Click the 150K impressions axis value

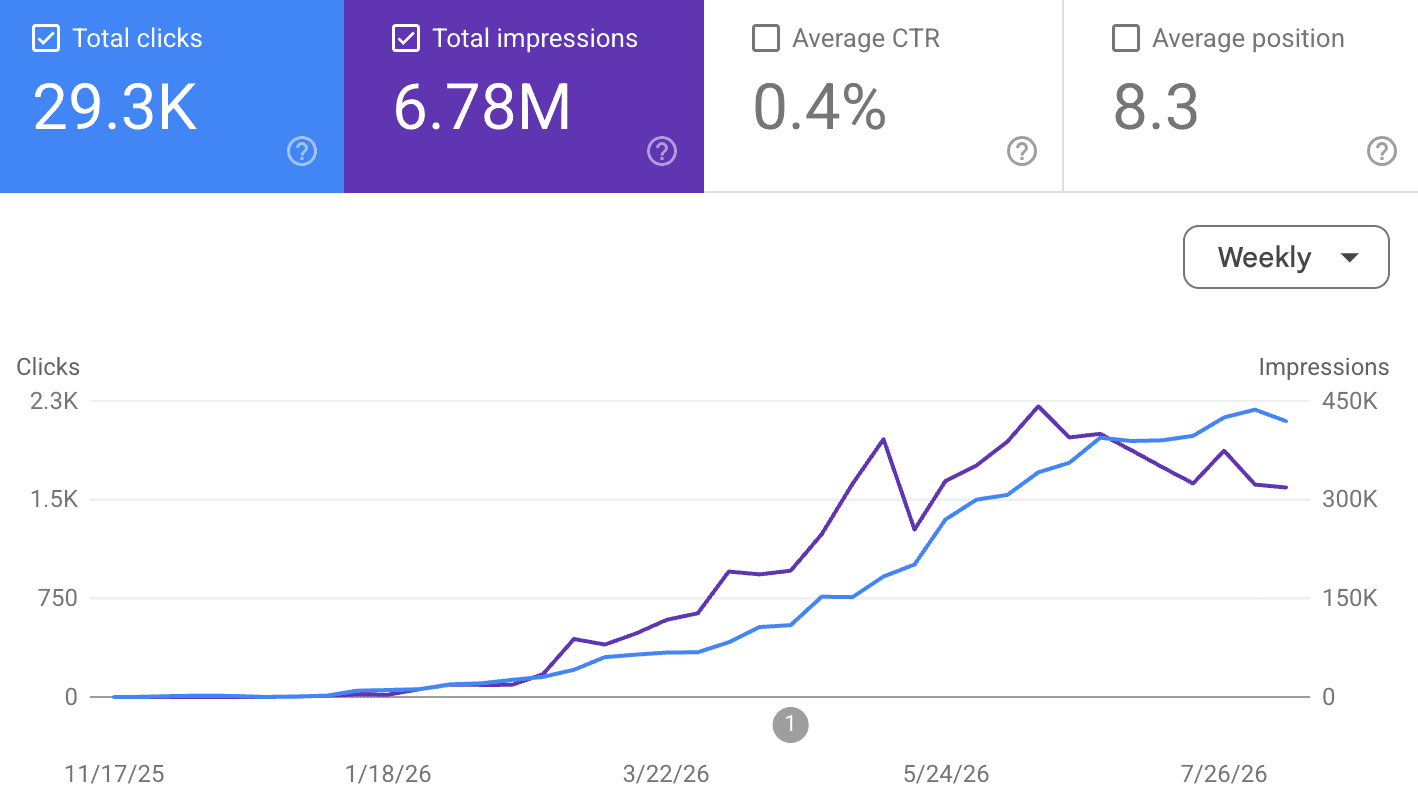pos(1350,598)
